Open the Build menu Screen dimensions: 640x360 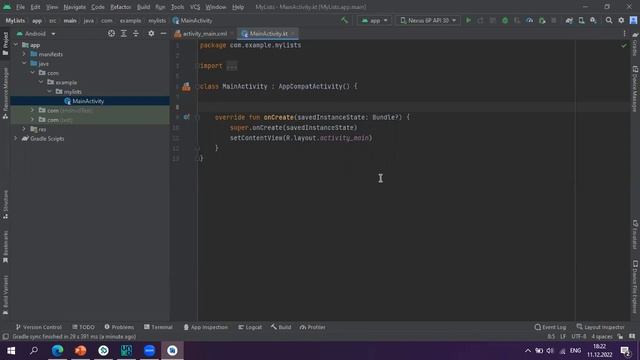[x=143, y=7]
